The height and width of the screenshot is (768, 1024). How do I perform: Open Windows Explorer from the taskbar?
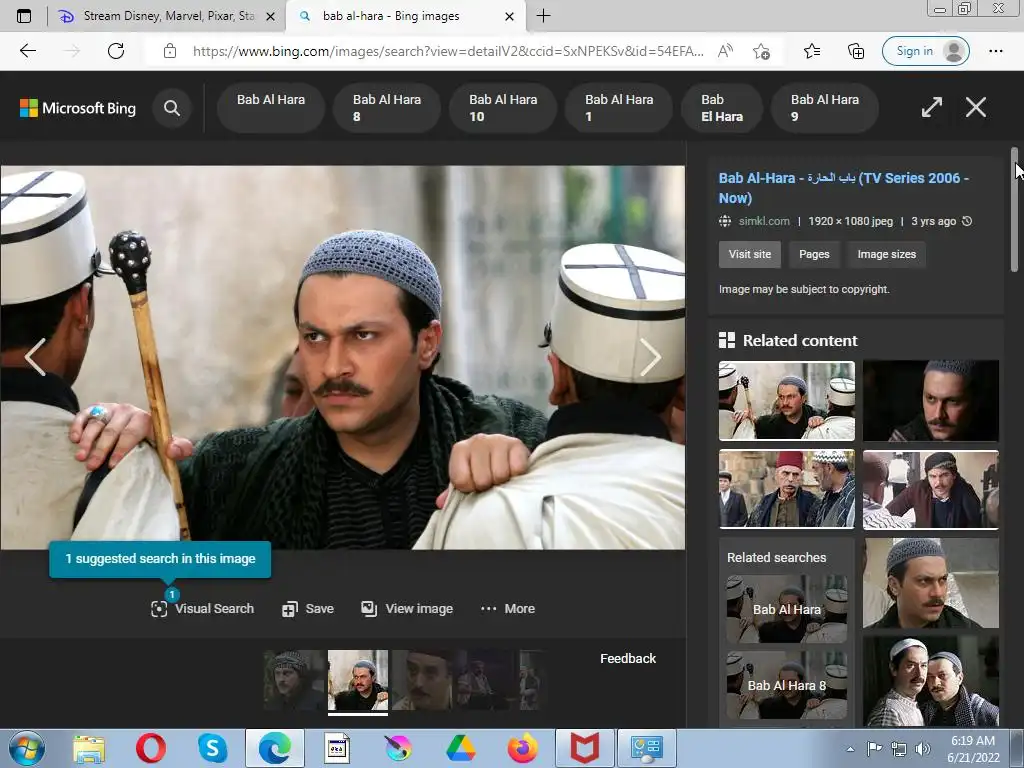[89, 748]
